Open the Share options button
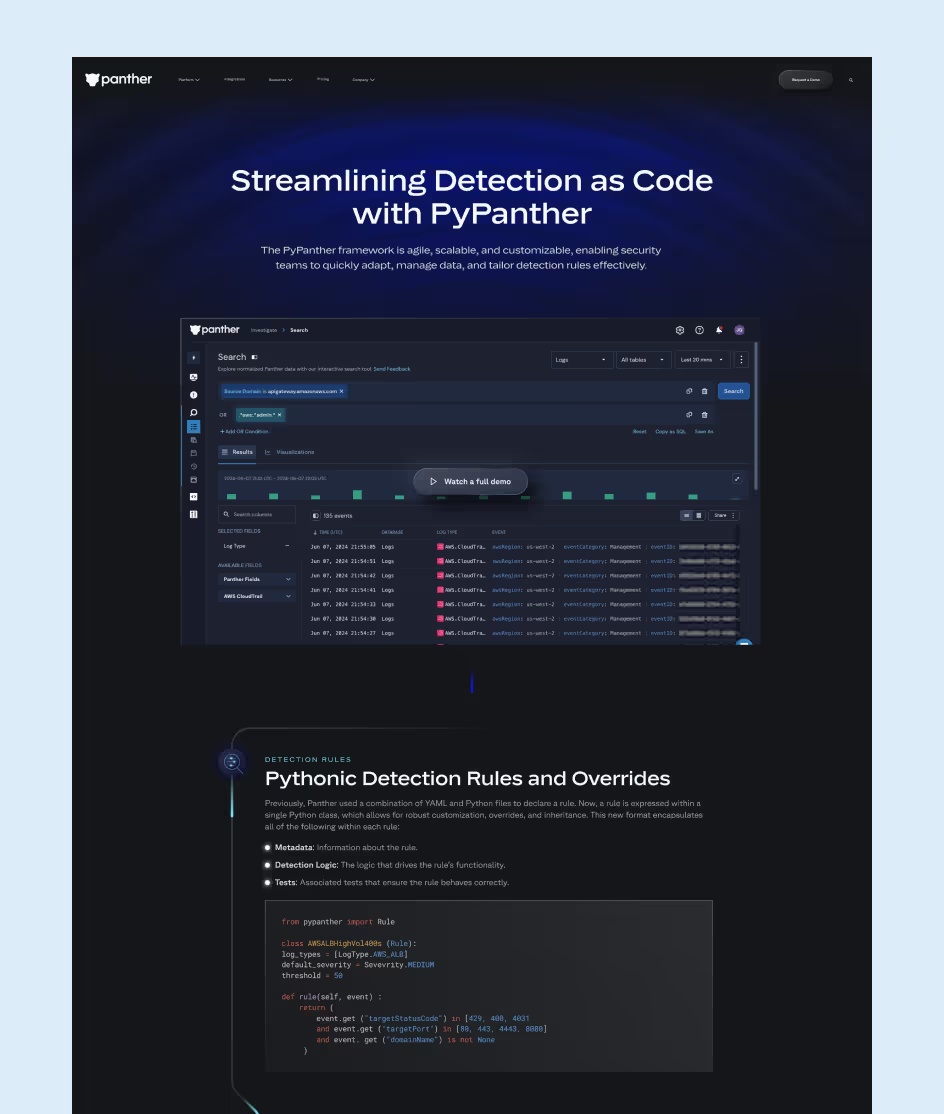 pos(724,516)
